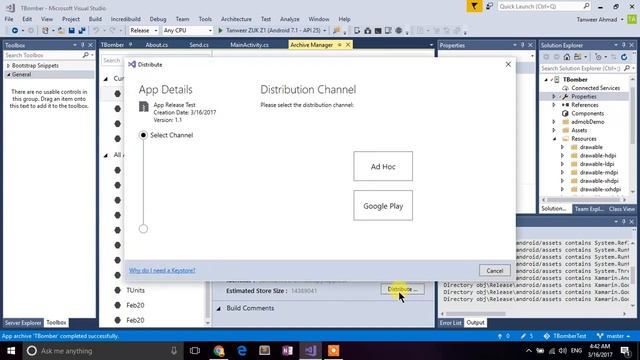Screen dimensions: 640x360
Task: Expand the References node in Solution Explorer
Action: (x=554, y=105)
